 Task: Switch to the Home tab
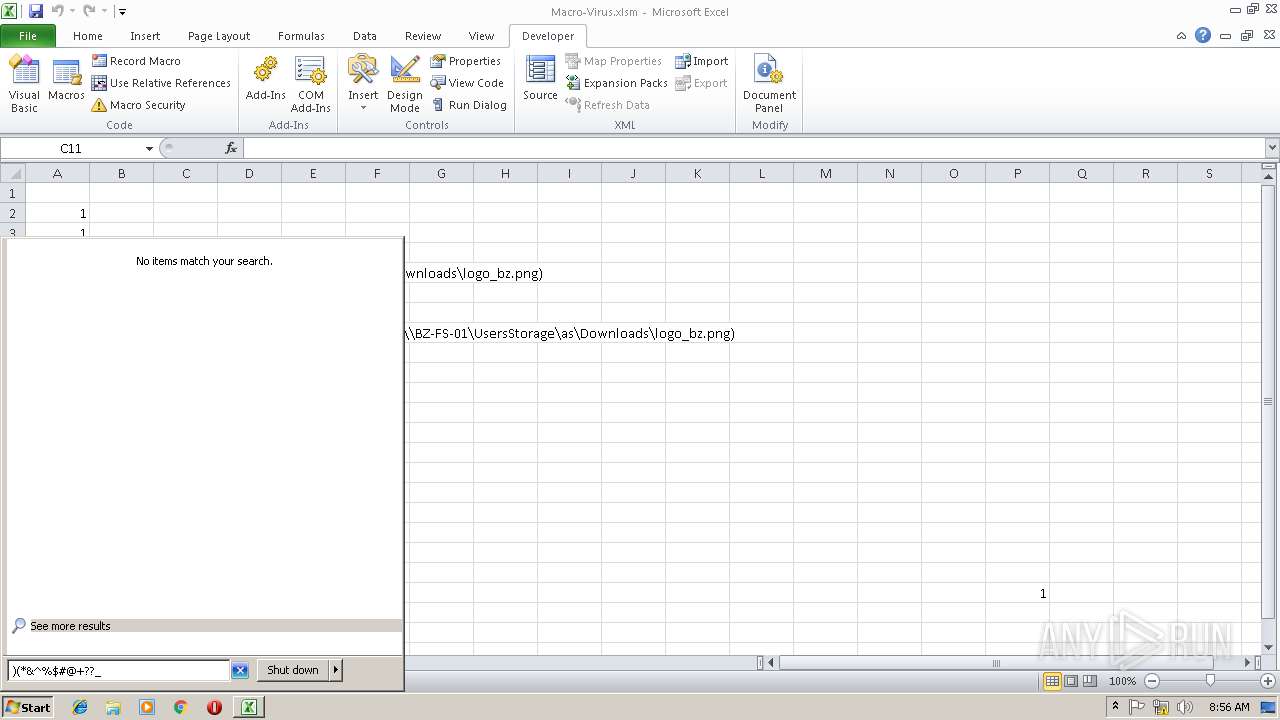pyautogui.click(x=88, y=36)
